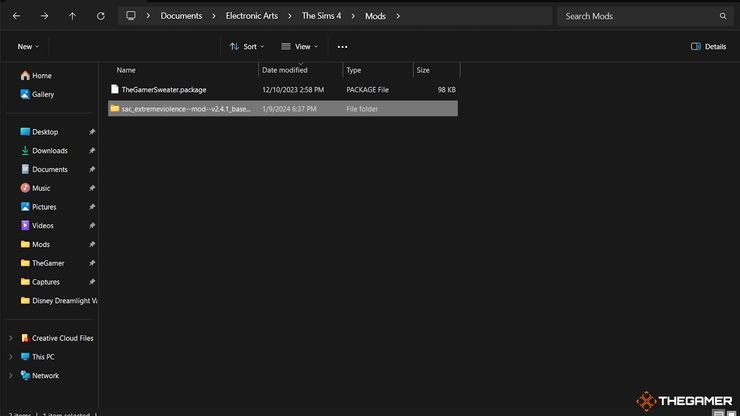740x416 pixels.
Task: Click the TheGamerSweater file icon
Action: click(115, 89)
